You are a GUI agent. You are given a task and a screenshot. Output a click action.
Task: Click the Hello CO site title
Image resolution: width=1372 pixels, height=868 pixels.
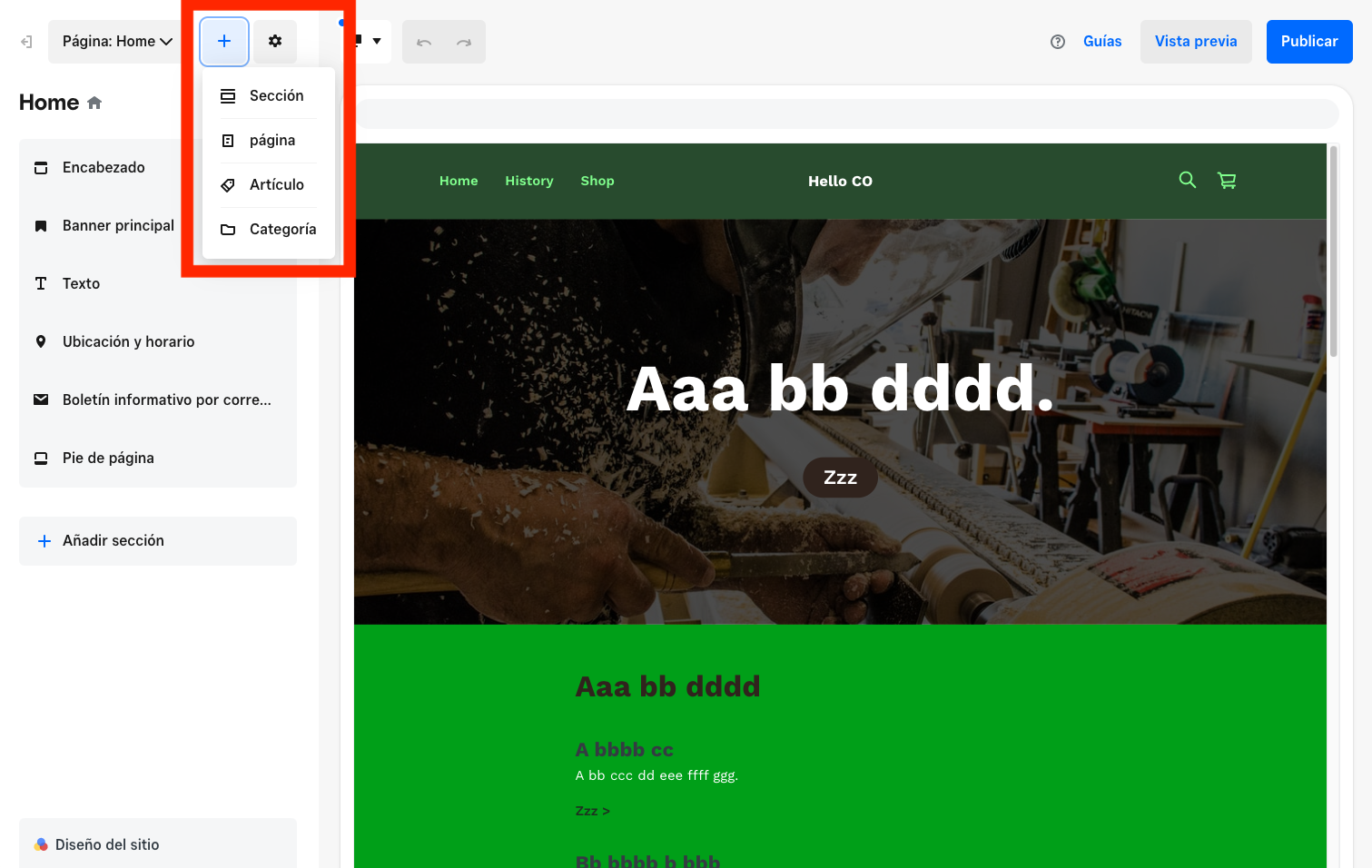click(x=840, y=182)
